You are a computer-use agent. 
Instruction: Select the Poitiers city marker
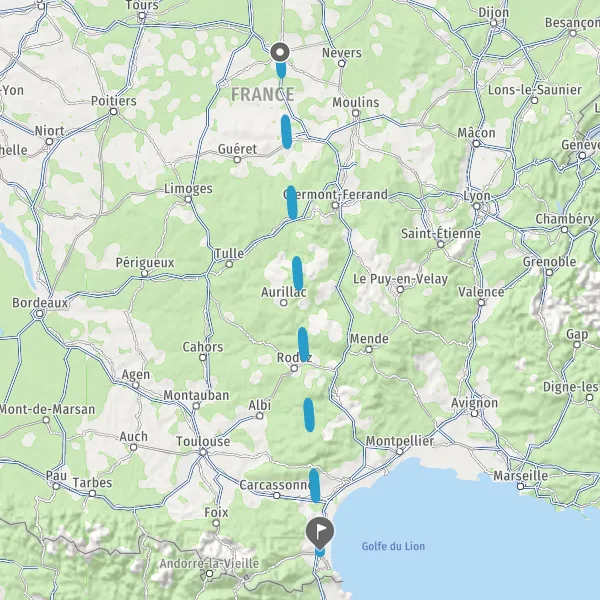click(114, 111)
